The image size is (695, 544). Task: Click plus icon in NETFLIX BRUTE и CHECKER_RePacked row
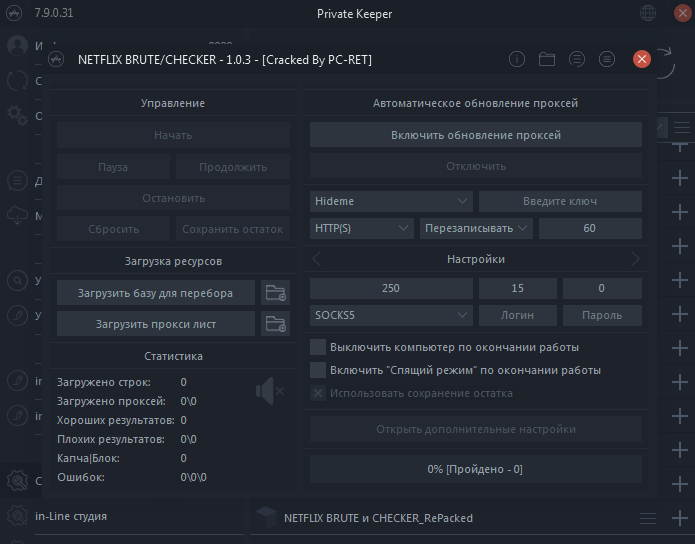679,518
